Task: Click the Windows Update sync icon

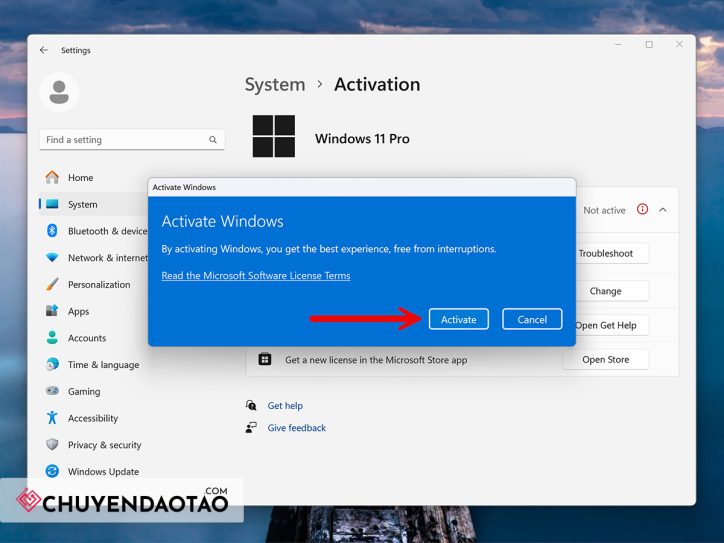Action: point(52,471)
